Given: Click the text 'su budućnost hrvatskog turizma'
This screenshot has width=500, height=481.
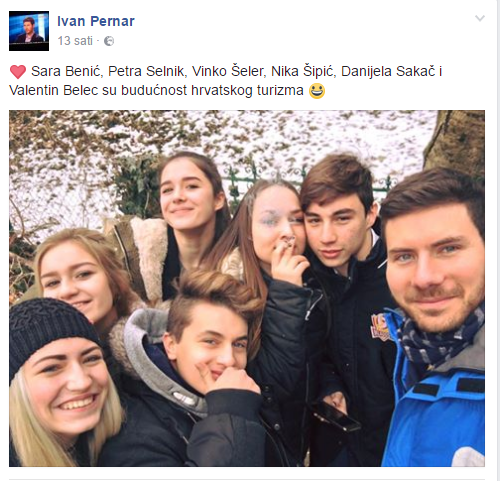Looking at the screenshot, I should click(203, 90).
